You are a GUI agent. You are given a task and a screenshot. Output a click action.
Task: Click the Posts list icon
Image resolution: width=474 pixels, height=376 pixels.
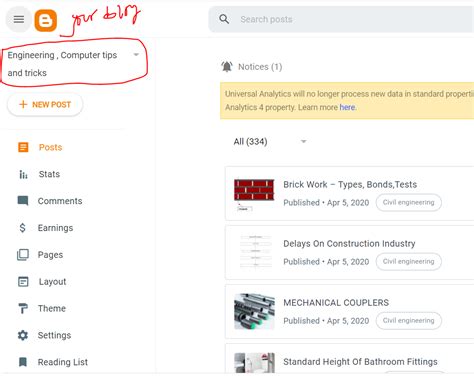click(23, 147)
